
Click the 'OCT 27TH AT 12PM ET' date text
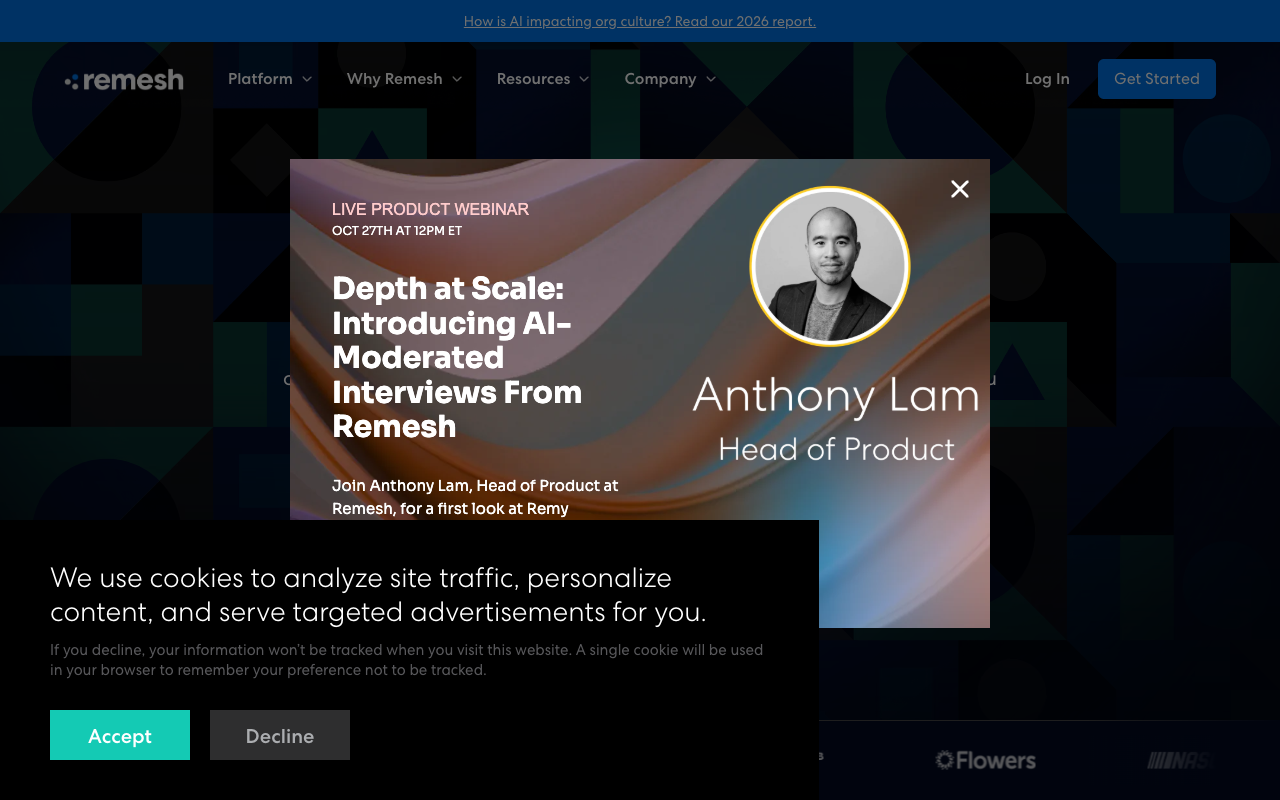[397, 231]
